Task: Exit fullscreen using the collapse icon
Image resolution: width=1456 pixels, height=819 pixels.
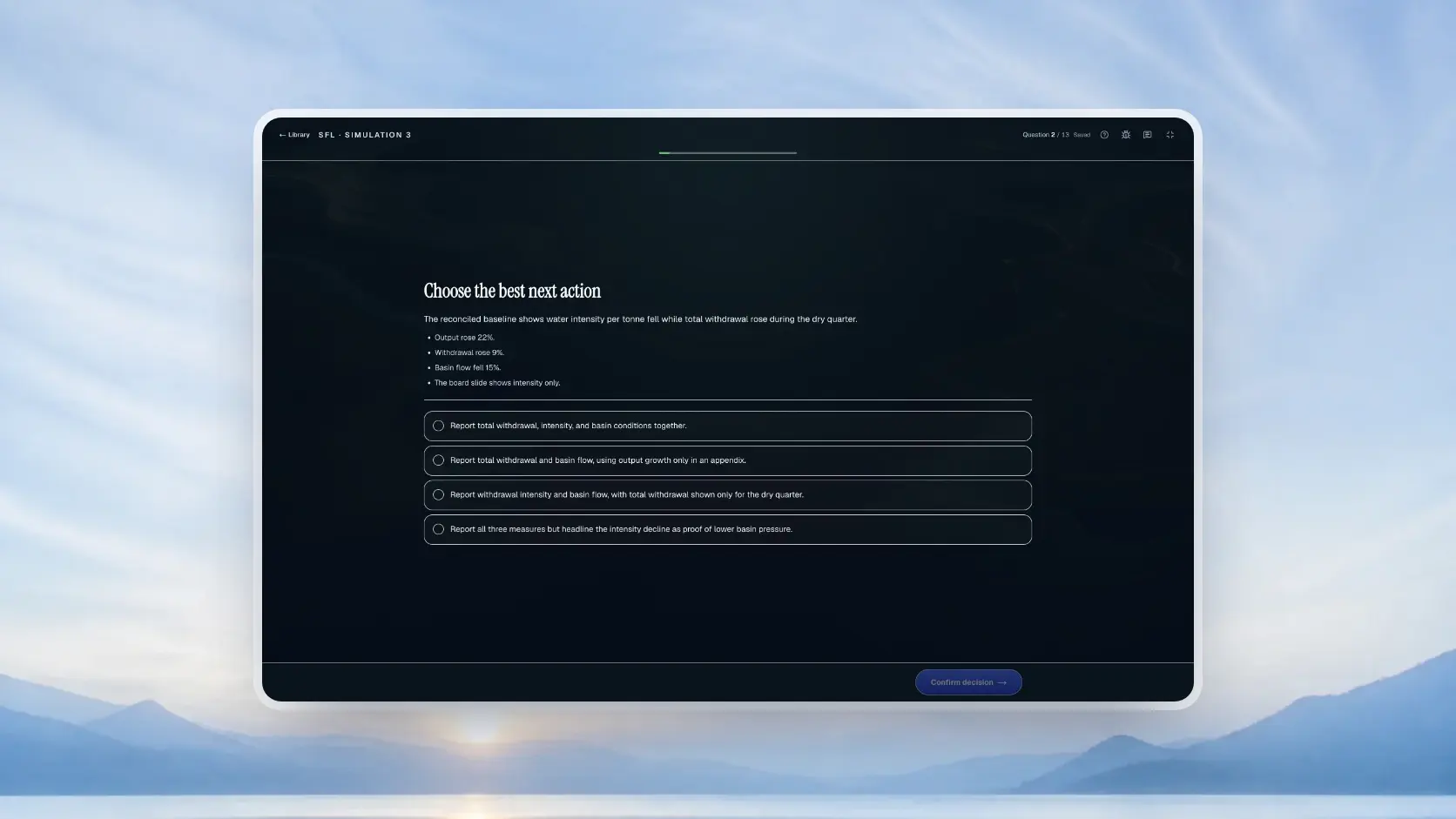Action: coord(1170,135)
